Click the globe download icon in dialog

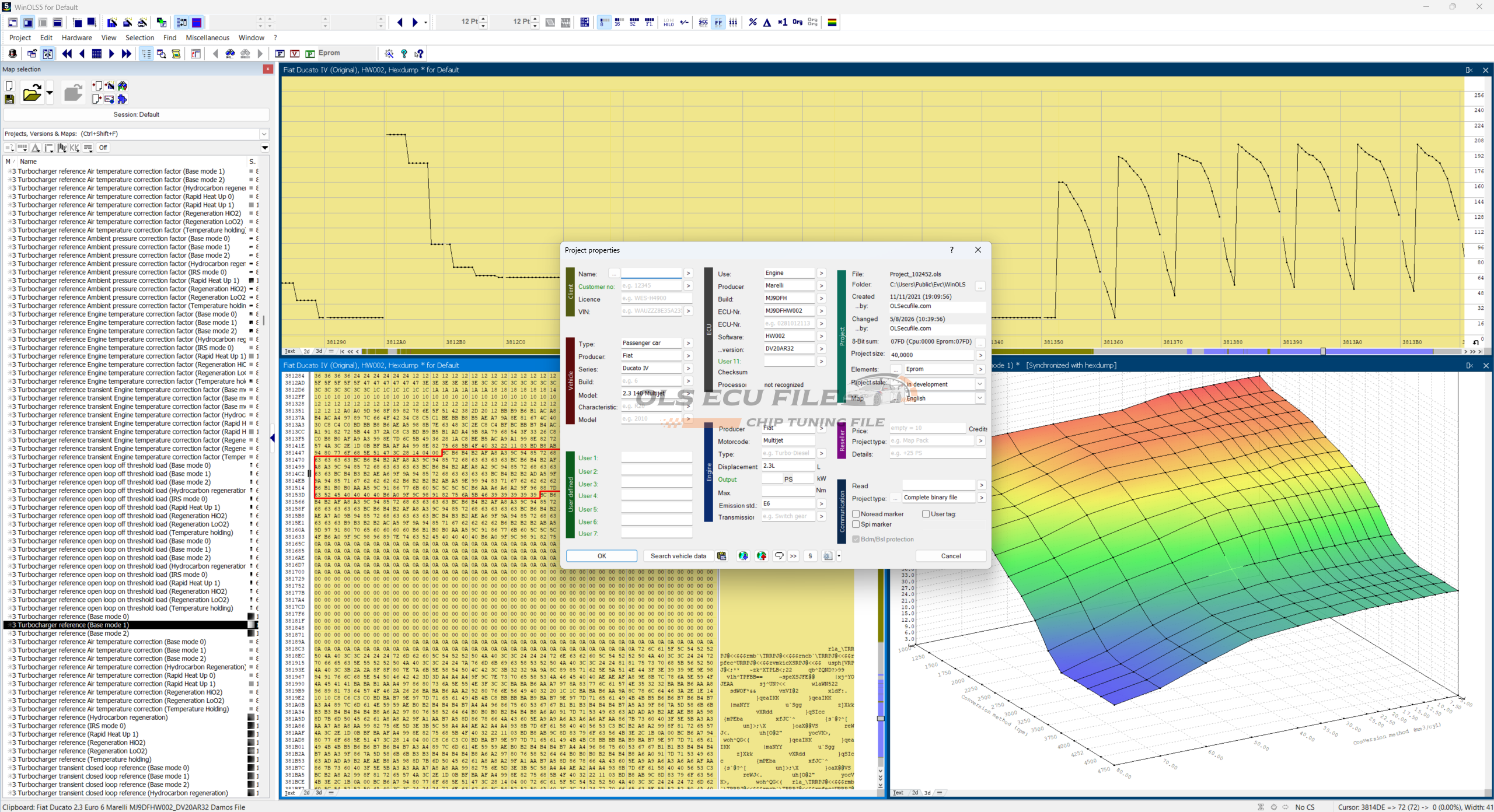[x=743, y=556]
